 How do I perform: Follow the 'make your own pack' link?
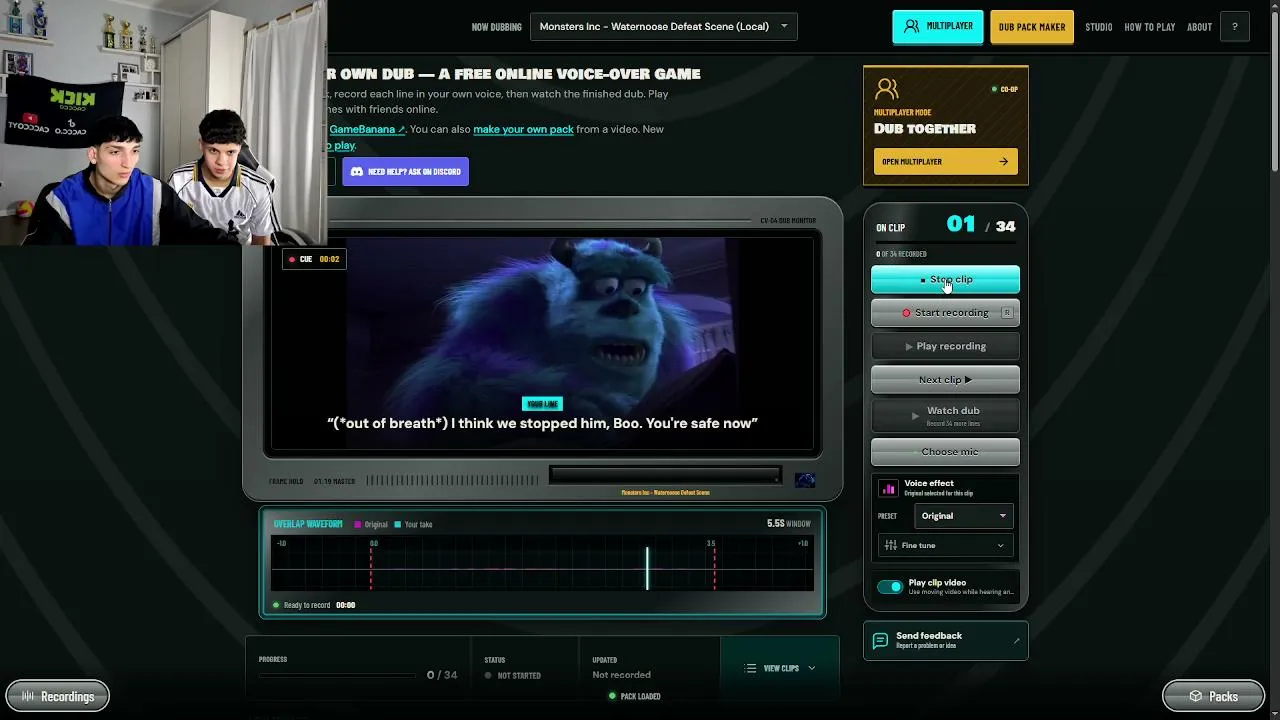tap(523, 129)
